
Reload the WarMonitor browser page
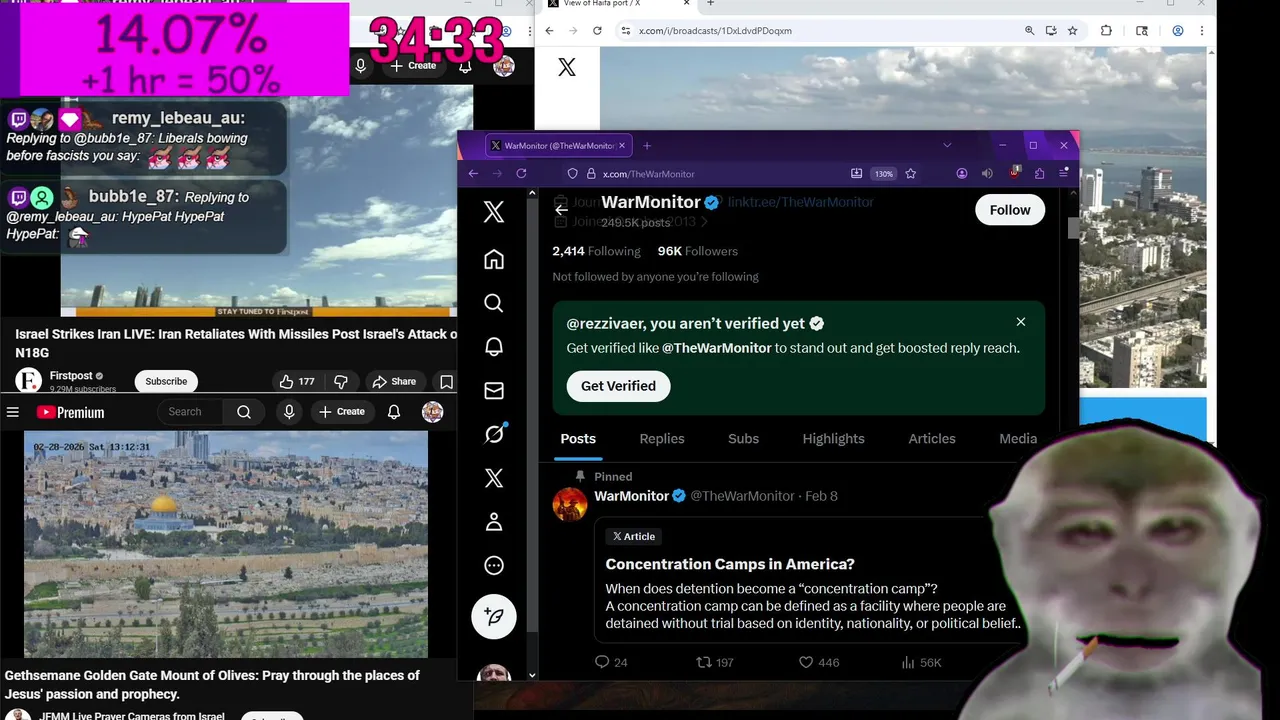click(x=521, y=173)
